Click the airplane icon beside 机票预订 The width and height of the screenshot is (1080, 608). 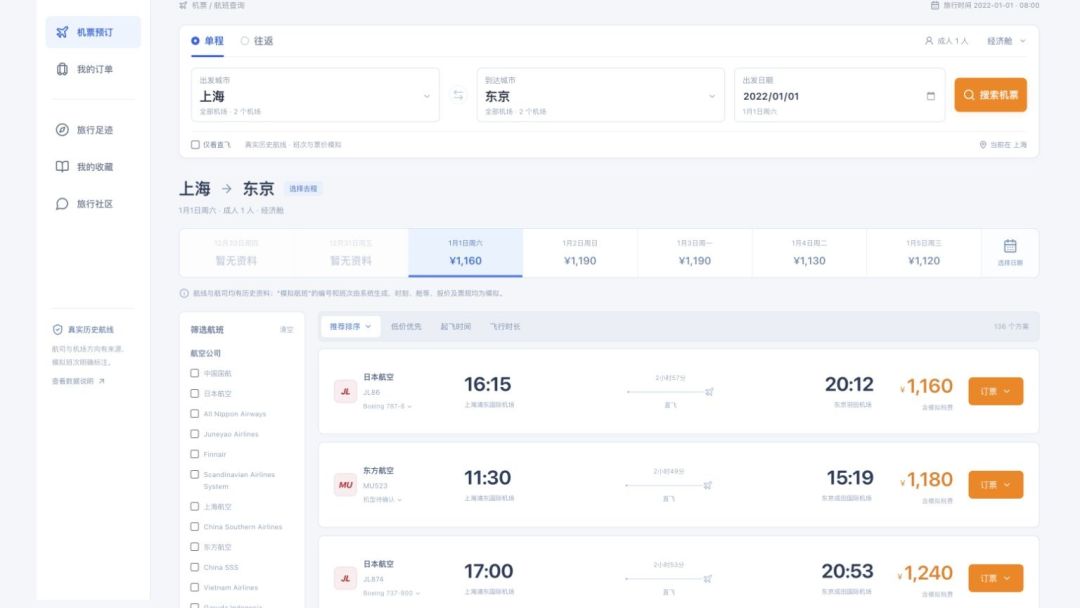62,32
